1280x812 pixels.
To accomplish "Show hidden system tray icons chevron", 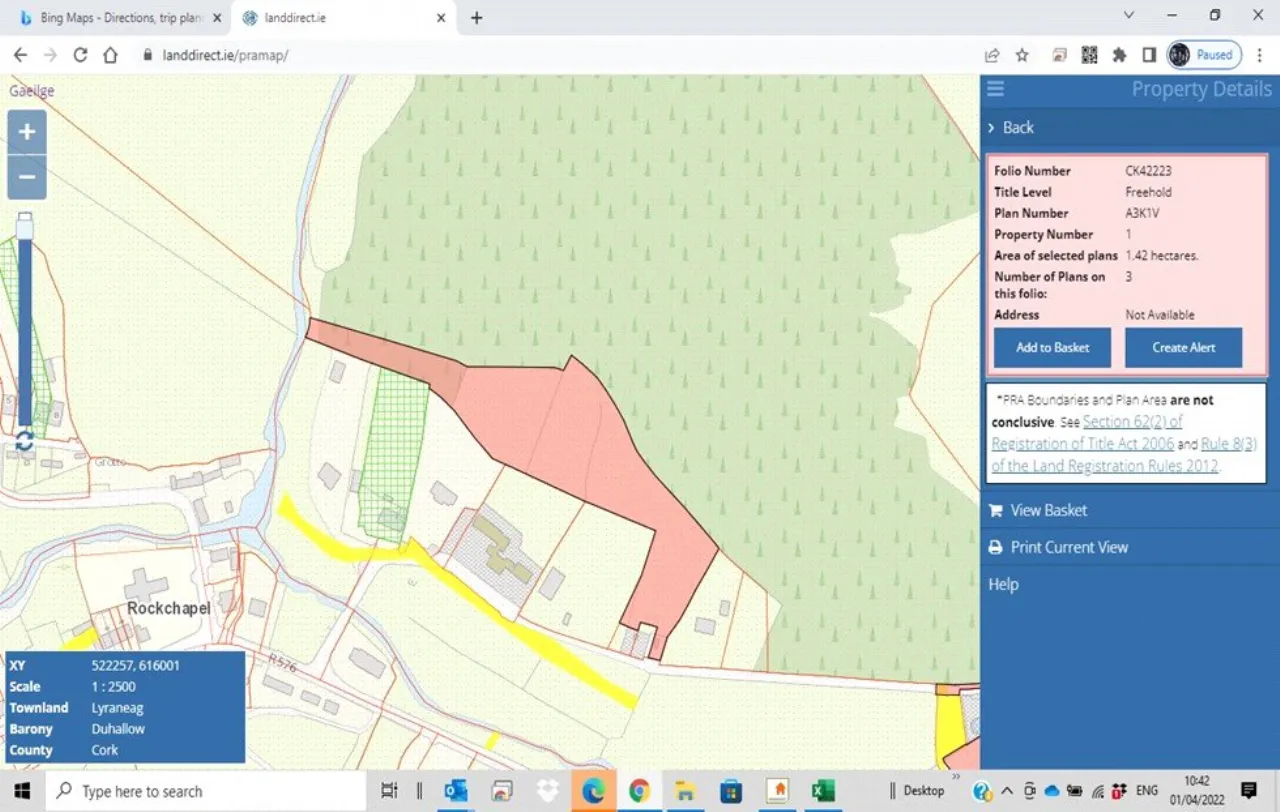I will coord(1006,791).
